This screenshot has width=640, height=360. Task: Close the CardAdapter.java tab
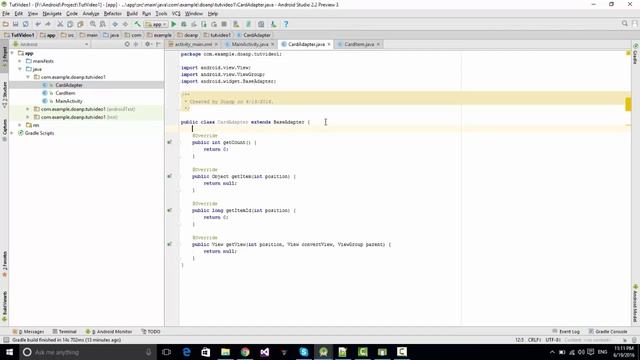(329, 44)
